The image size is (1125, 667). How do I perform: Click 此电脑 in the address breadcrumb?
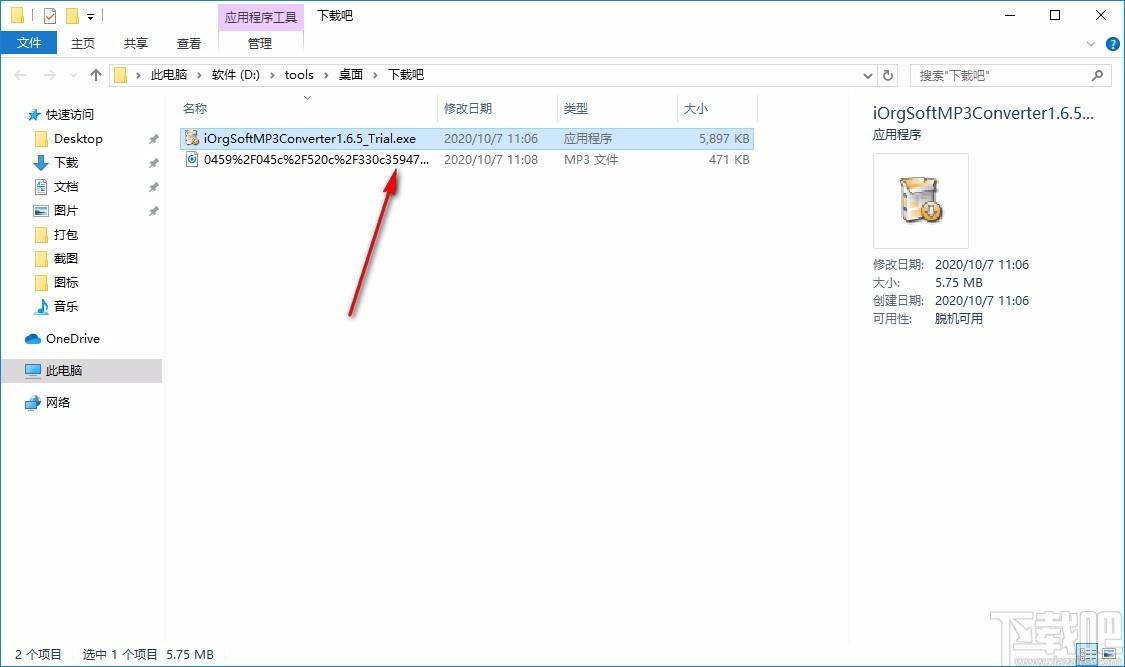(x=169, y=75)
